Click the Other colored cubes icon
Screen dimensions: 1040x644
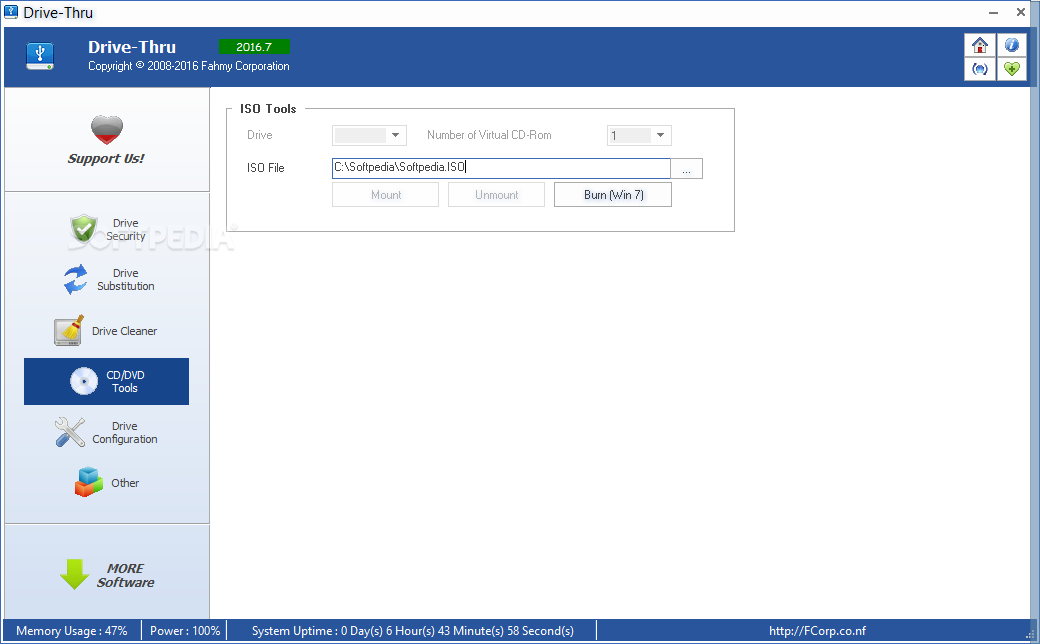point(89,482)
